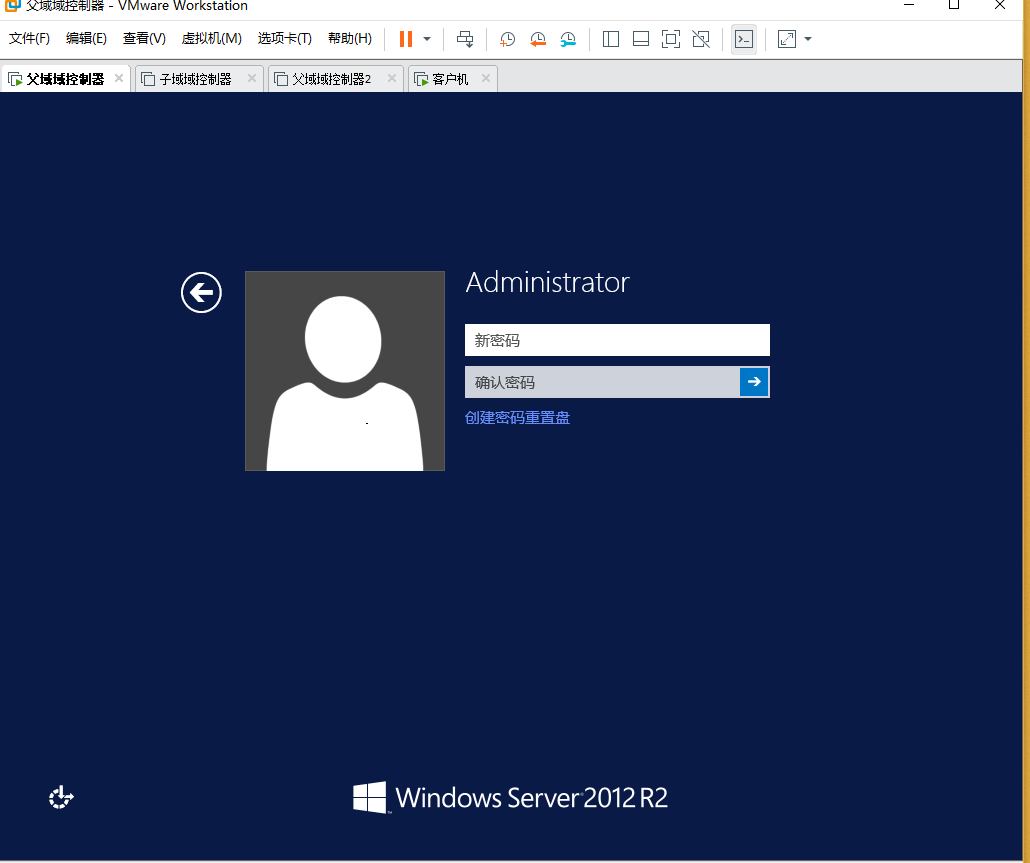Image resolution: width=1030 pixels, height=863 pixels.
Task: Open the snapshot manager
Action: coord(568,39)
